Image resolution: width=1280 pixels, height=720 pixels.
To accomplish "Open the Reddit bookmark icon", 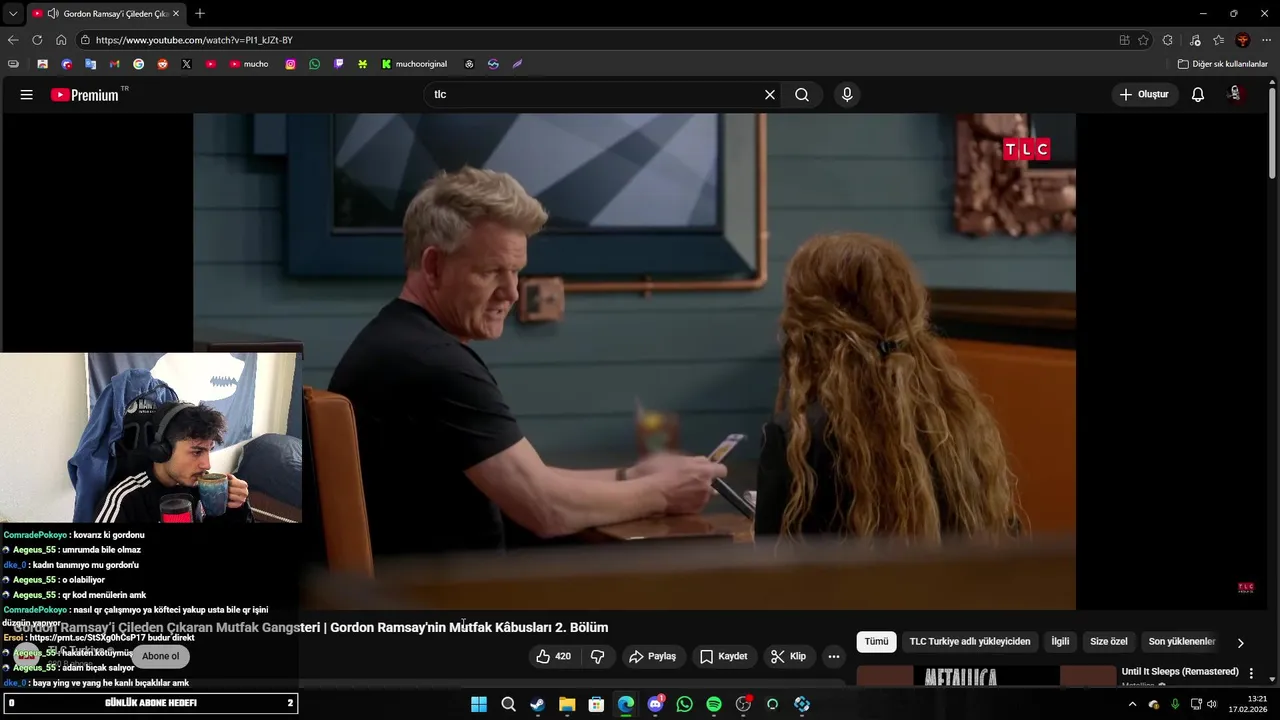I will tap(162, 64).
